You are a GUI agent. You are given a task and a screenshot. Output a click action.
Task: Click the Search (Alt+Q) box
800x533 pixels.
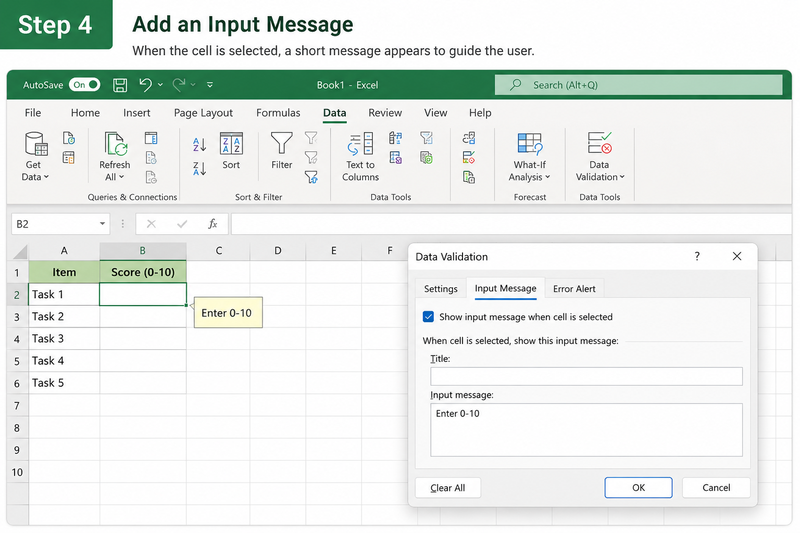[x=638, y=85]
